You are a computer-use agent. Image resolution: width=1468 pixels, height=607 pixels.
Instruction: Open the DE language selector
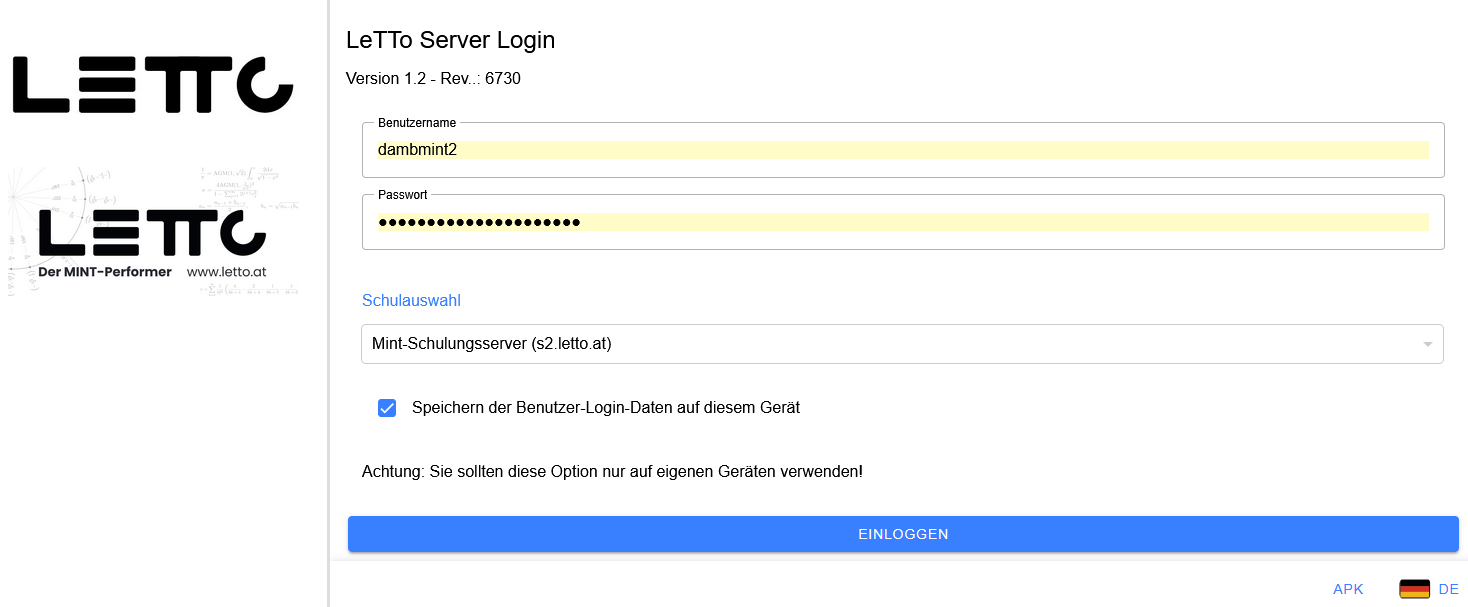(x=1448, y=589)
